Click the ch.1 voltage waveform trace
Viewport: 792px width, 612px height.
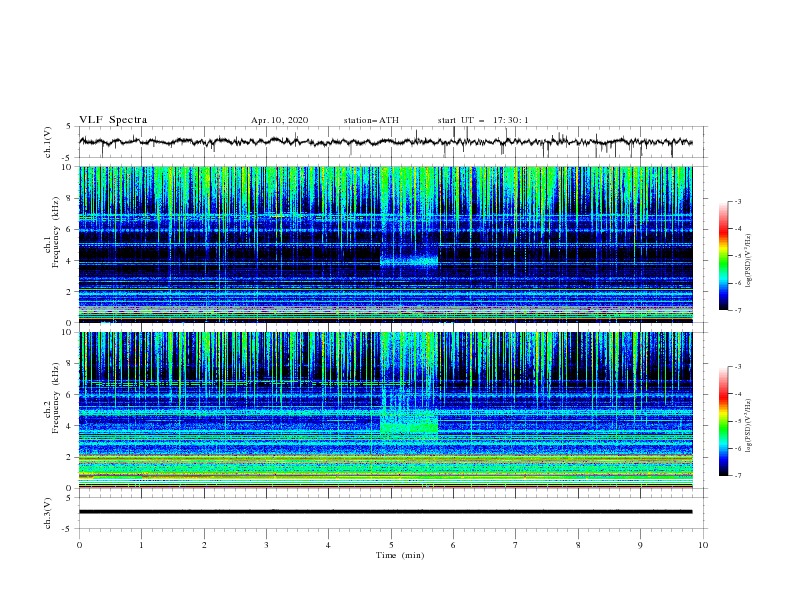[x=385, y=142]
